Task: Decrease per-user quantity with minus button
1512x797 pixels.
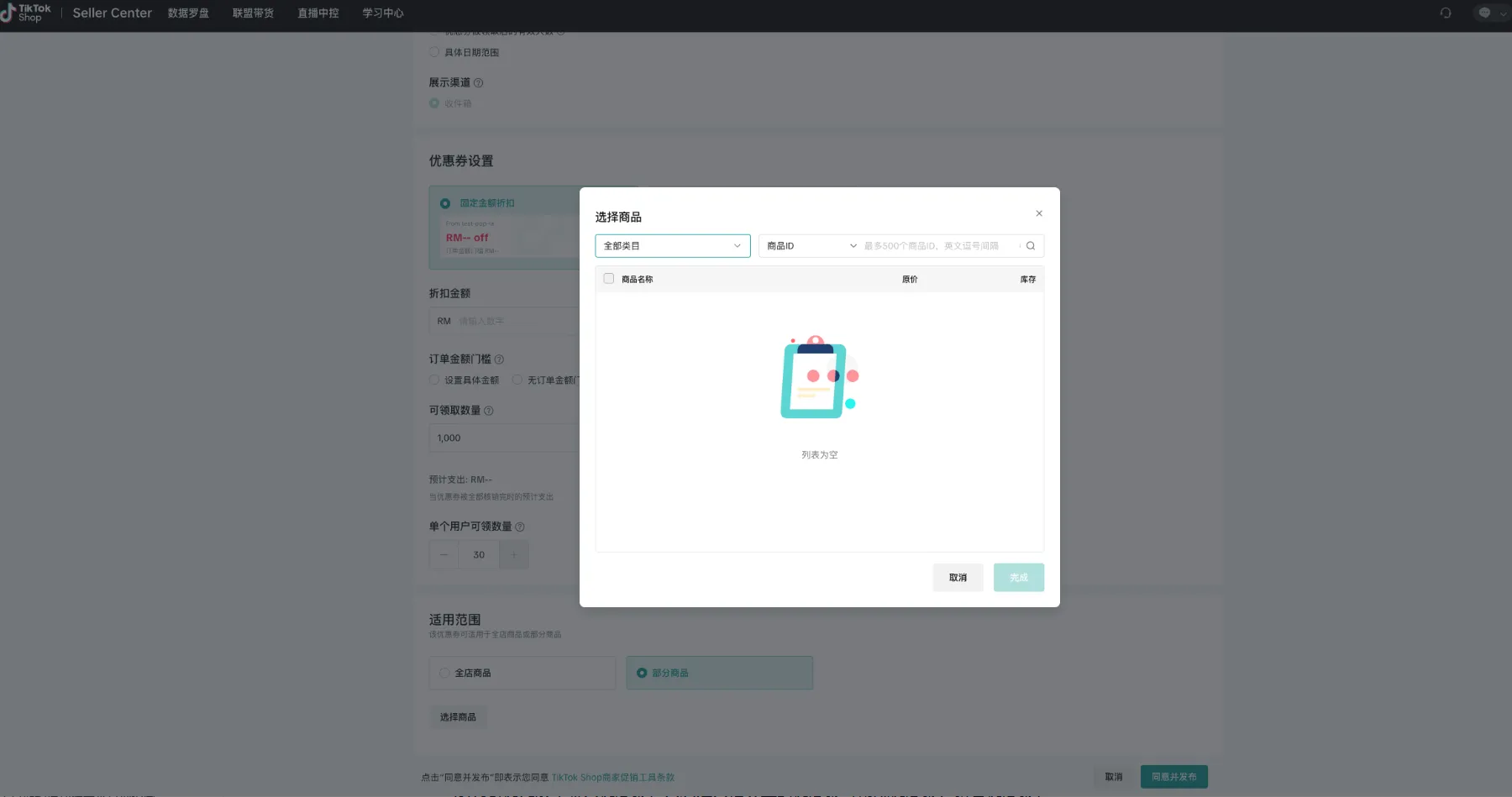Action: coord(444,555)
